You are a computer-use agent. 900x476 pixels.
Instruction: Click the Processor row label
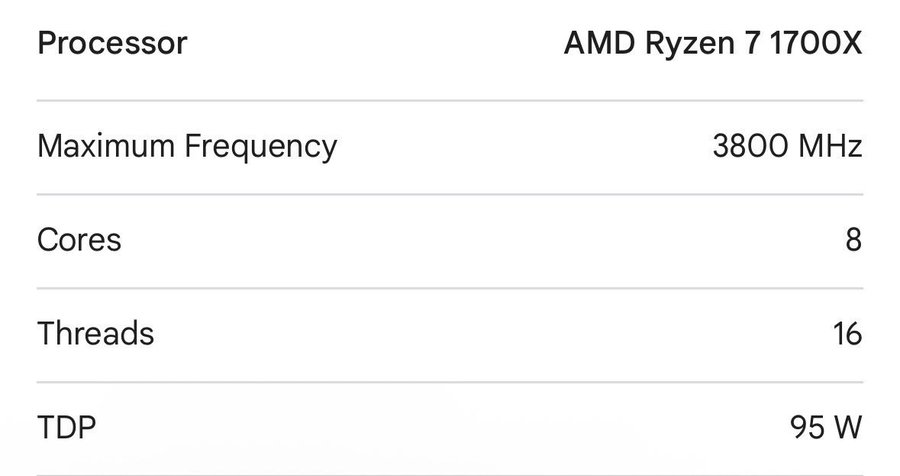point(112,44)
